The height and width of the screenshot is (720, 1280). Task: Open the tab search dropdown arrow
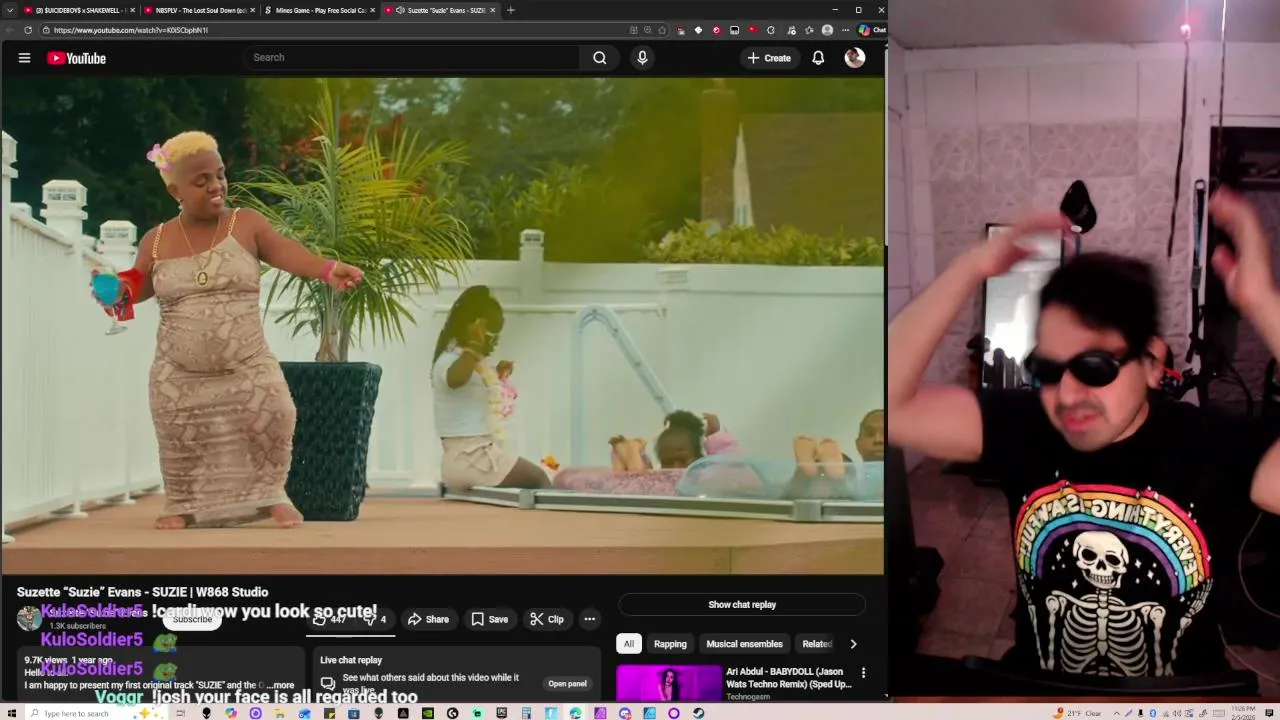[10, 10]
